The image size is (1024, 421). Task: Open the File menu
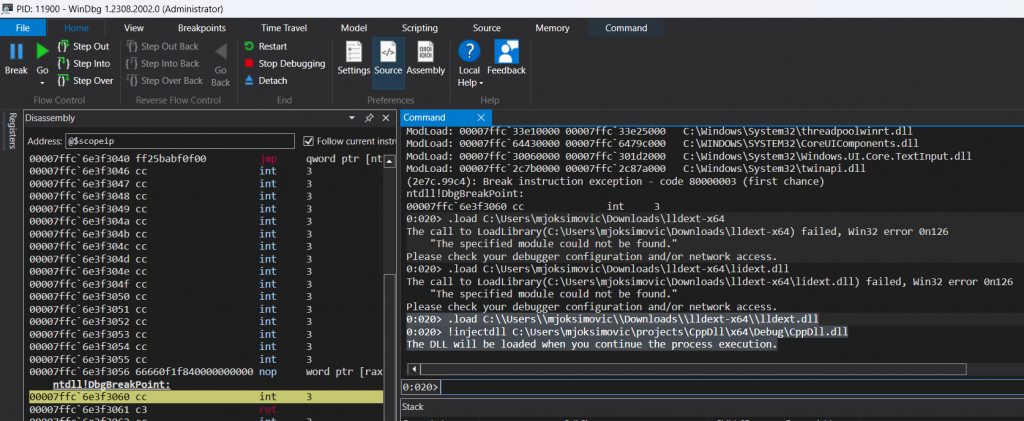(23, 28)
